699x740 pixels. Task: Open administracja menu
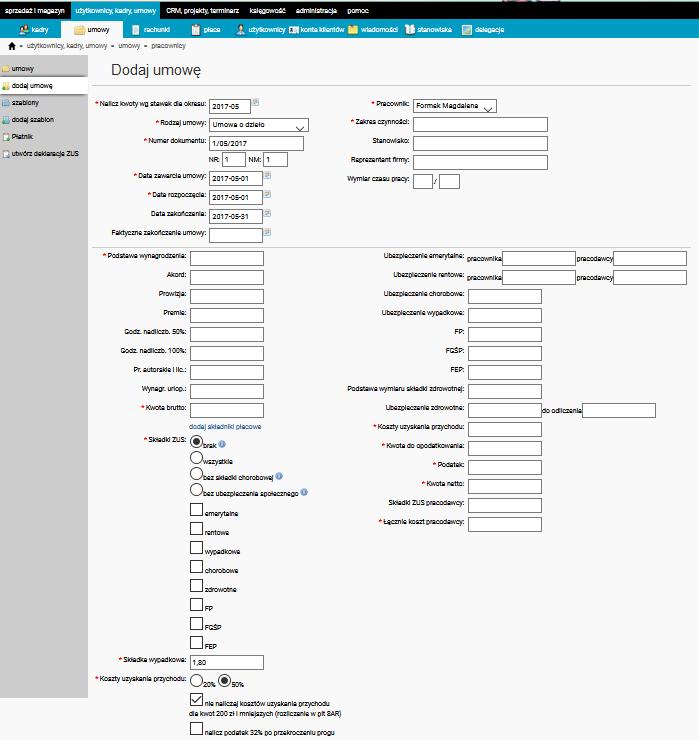pyautogui.click(x=316, y=10)
